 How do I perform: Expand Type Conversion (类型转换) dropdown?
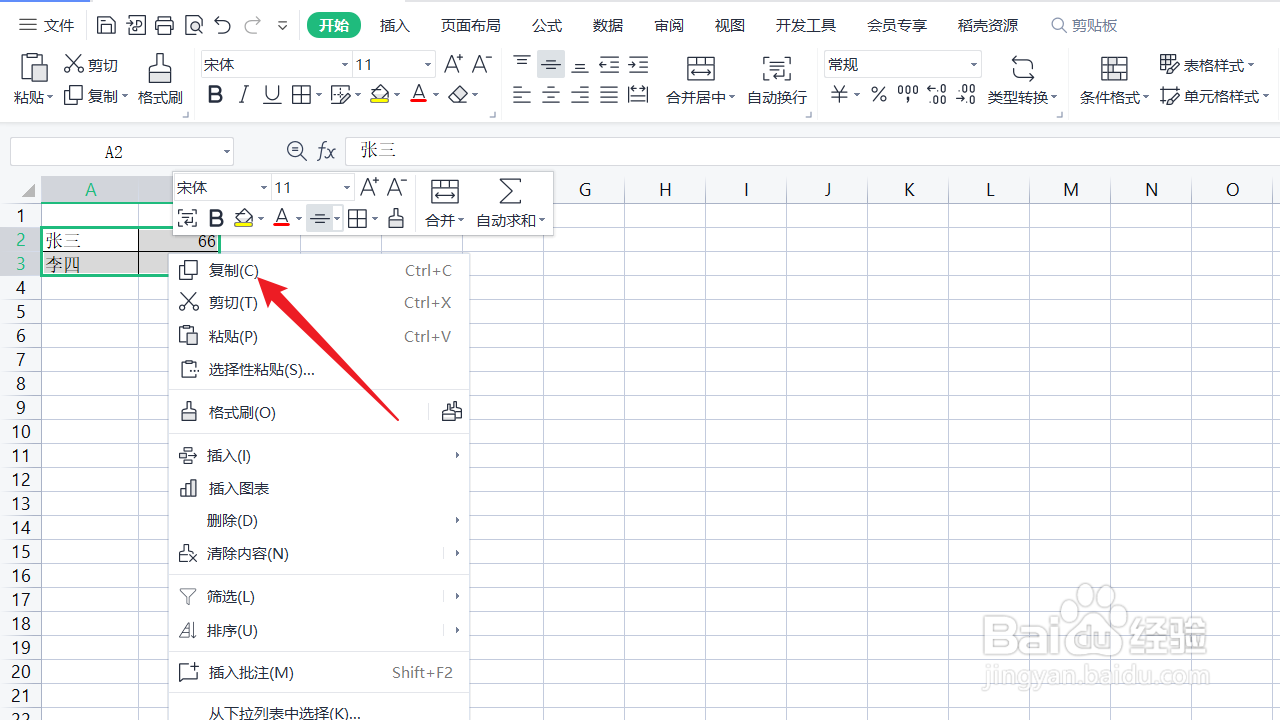[1054, 98]
